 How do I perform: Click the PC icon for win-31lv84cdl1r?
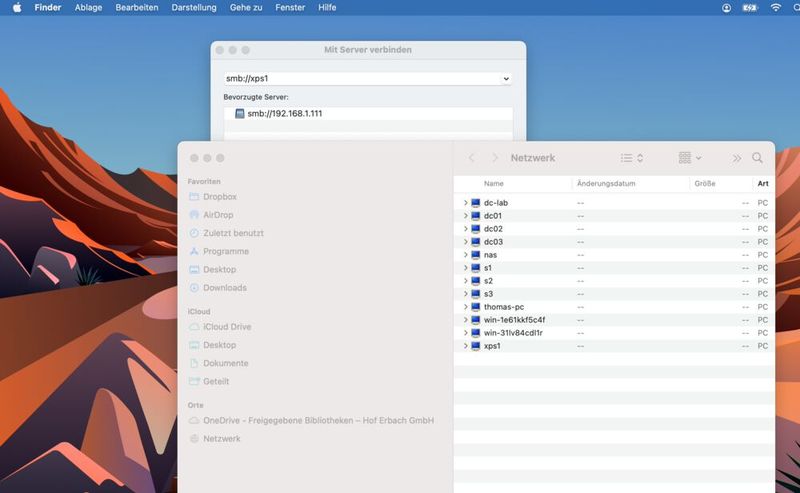(476, 333)
